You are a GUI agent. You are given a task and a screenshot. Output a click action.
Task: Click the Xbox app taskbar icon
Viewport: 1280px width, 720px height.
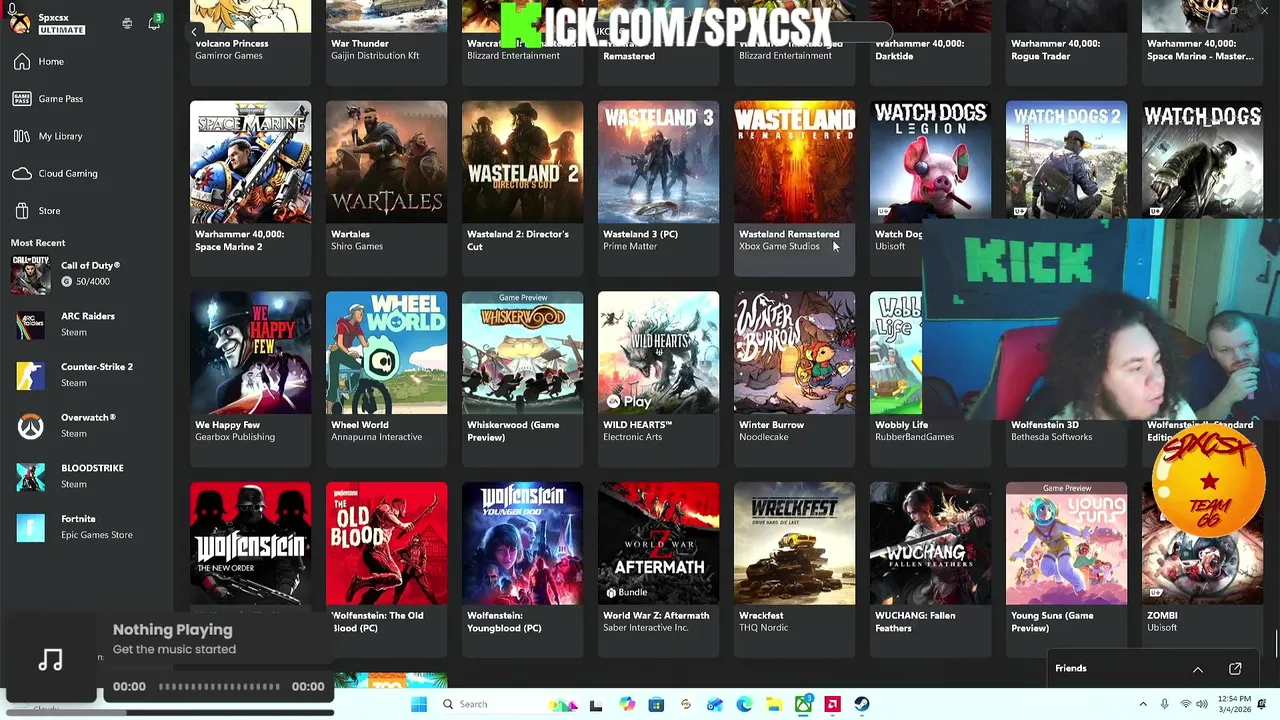[x=803, y=705]
